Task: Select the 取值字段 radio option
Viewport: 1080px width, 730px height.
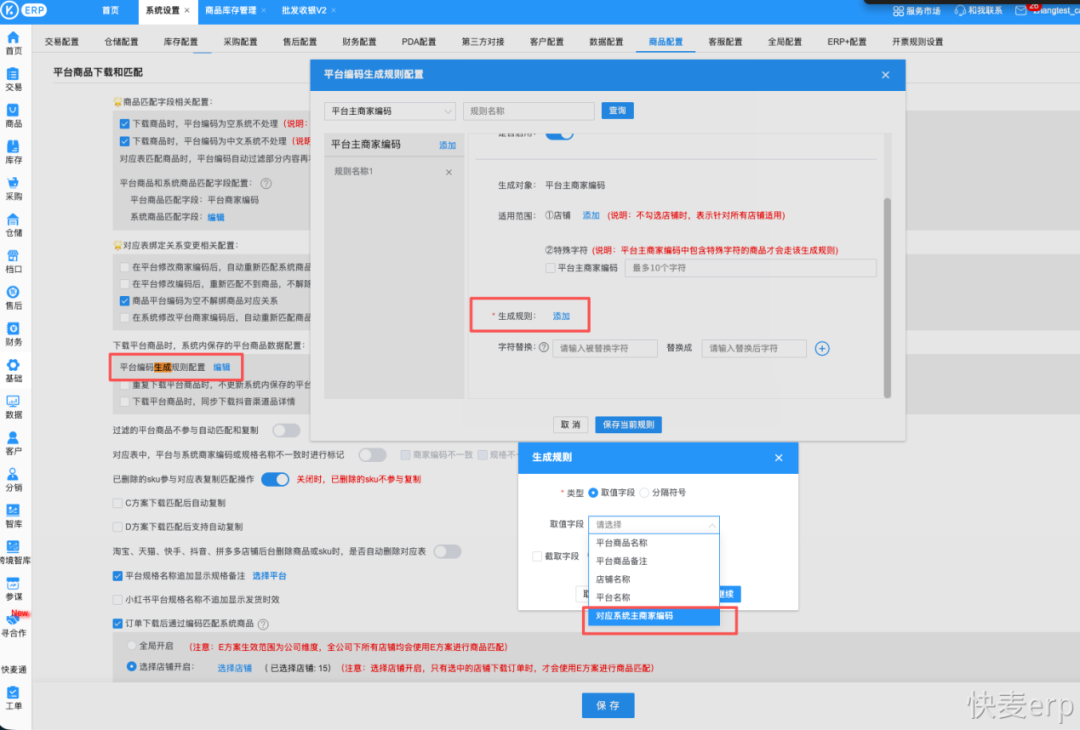Action: click(593, 493)
